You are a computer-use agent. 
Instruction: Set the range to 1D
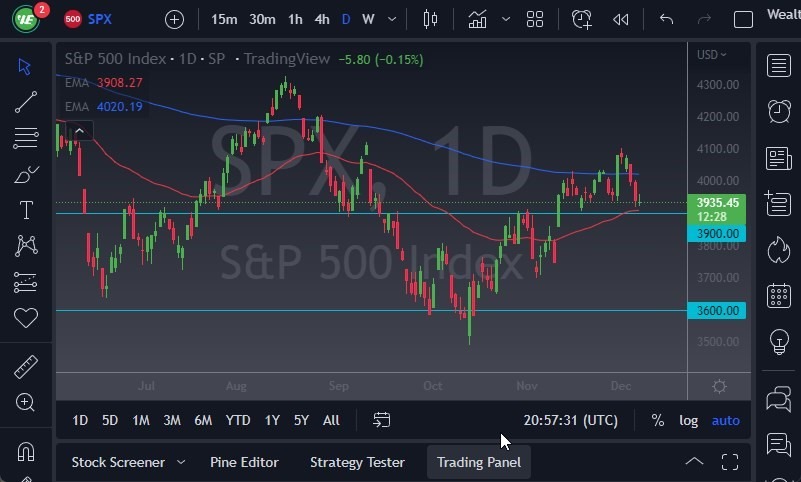click(x=80, y=420)
